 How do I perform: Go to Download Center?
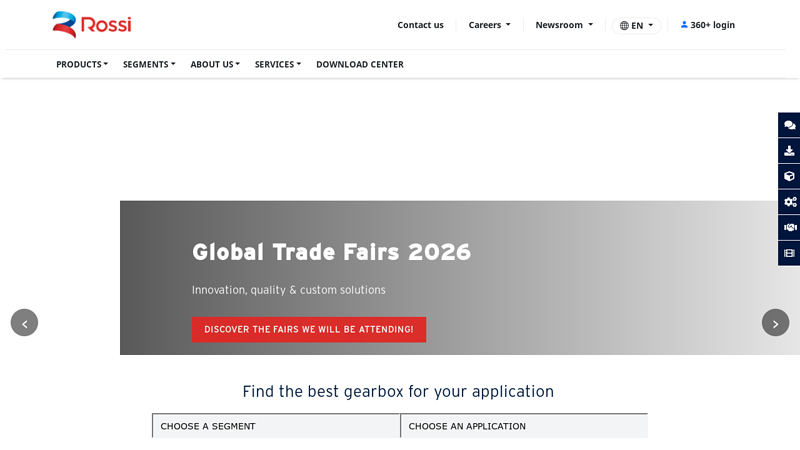click(x=360, y=64)
